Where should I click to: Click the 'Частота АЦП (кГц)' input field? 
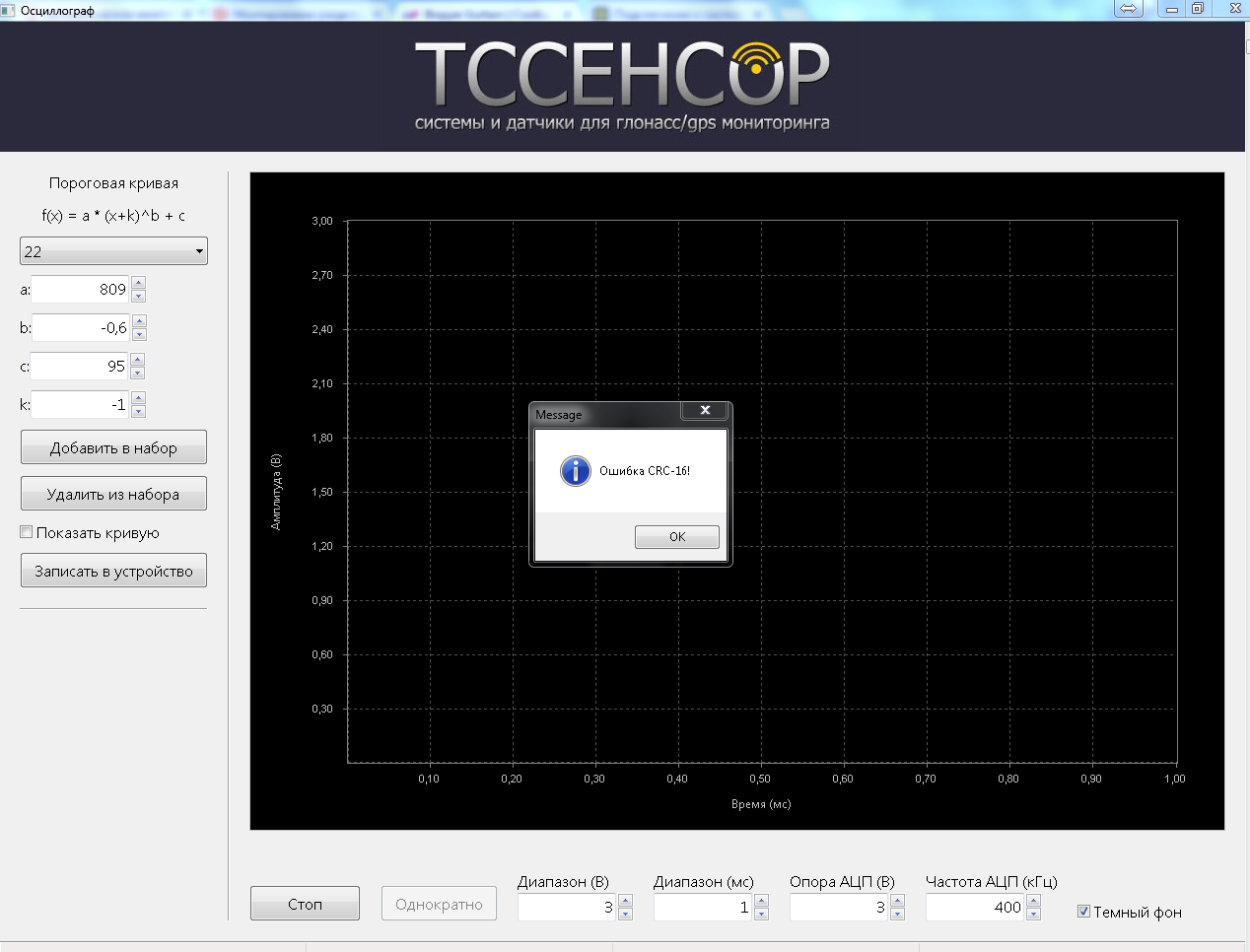[974, 908]
